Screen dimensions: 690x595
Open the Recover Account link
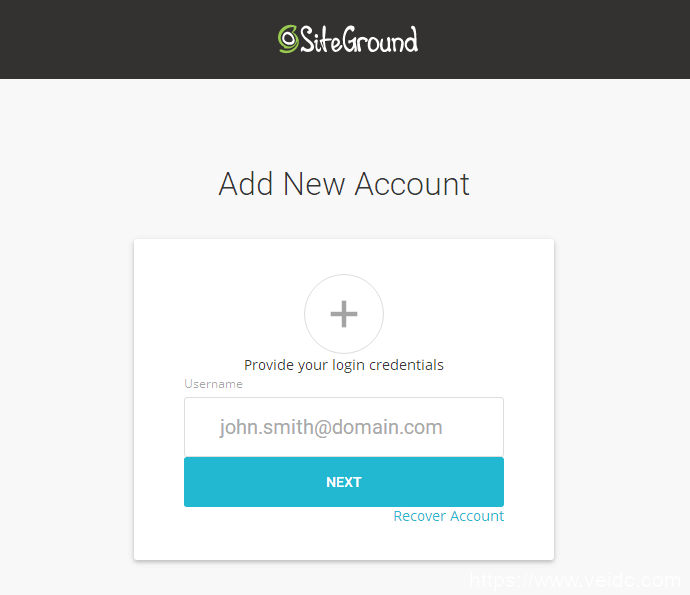click(x=448, y=516)
